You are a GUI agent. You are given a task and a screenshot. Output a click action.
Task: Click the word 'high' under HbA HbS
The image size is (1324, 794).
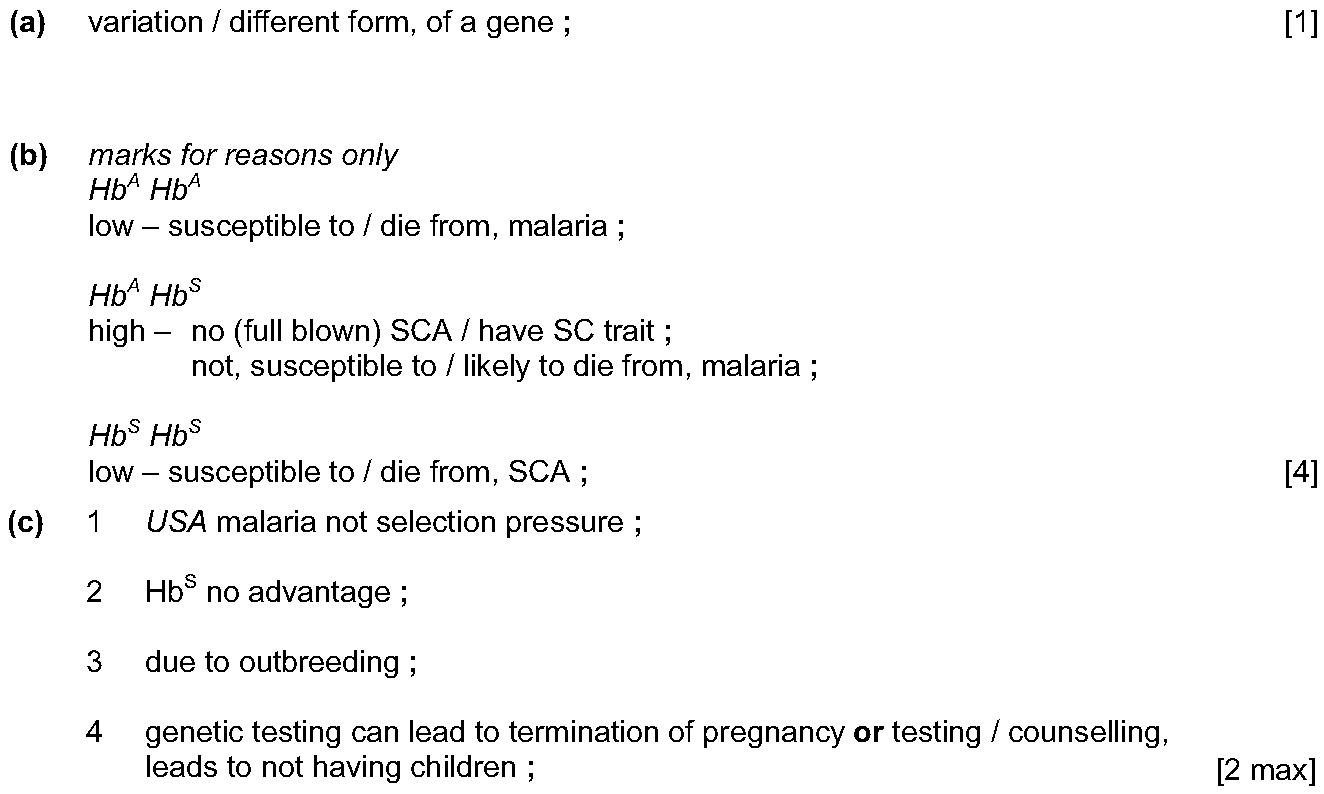coord(117,331)
